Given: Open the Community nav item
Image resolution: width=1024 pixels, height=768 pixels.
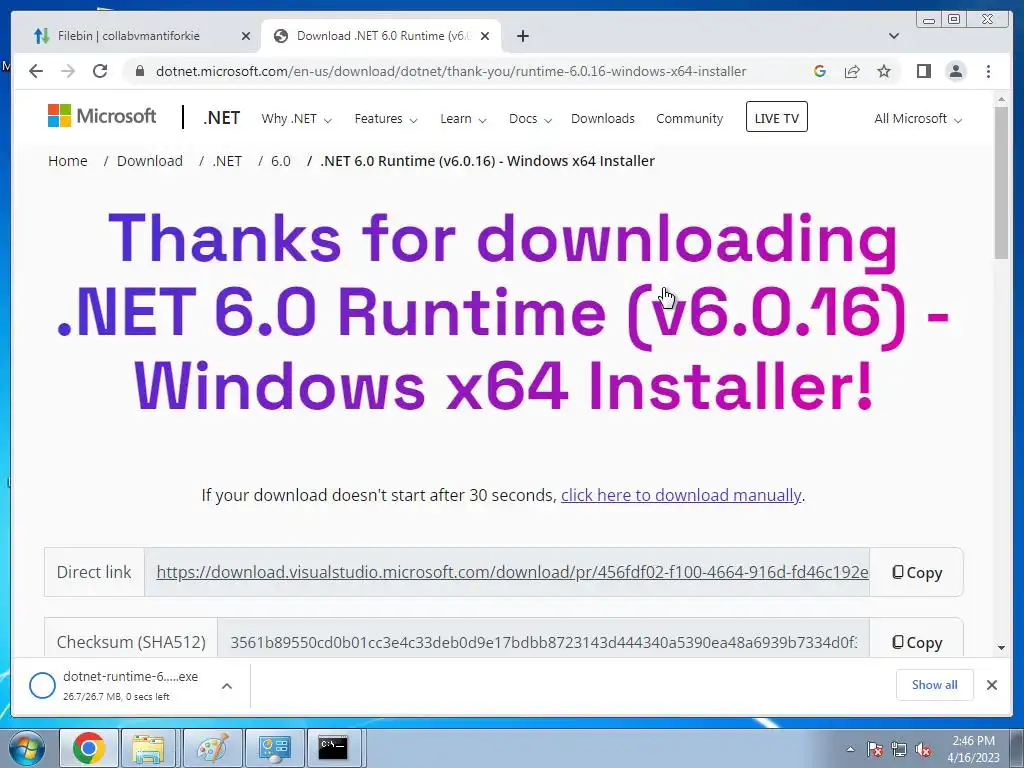Looking at the screenshot, I should 690,119.
